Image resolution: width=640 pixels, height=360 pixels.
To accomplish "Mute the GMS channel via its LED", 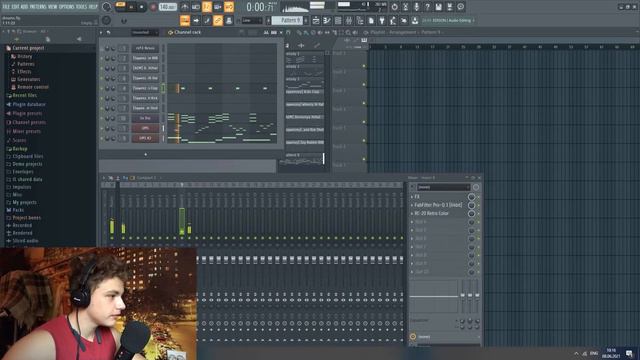I will pos(102,128).
